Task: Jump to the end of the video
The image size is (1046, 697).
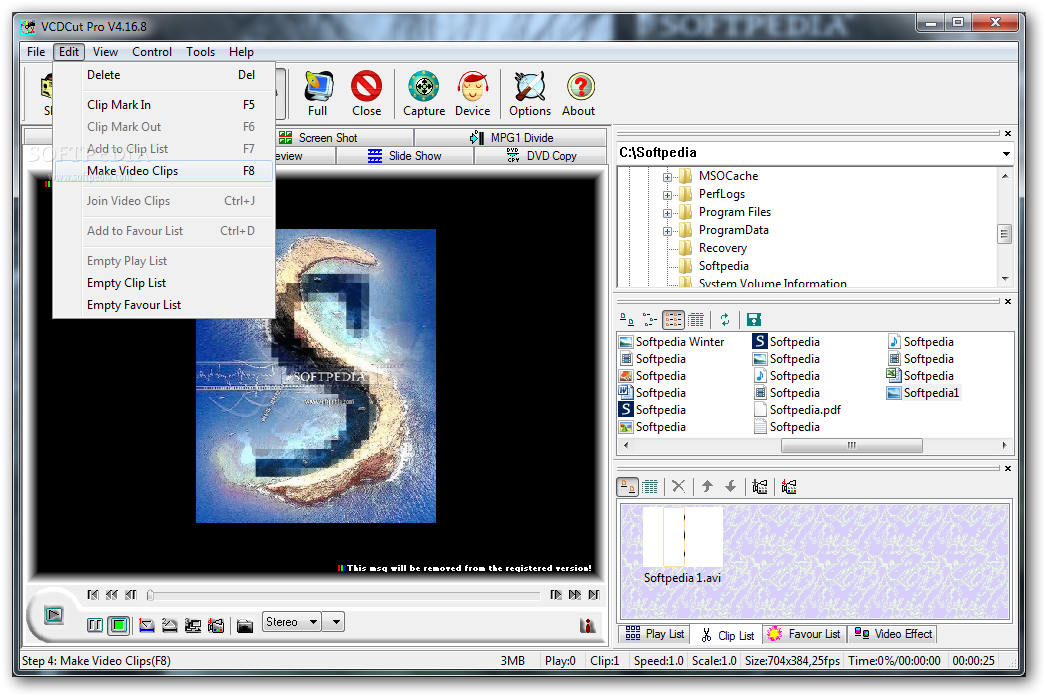Action: coord(594,594)
